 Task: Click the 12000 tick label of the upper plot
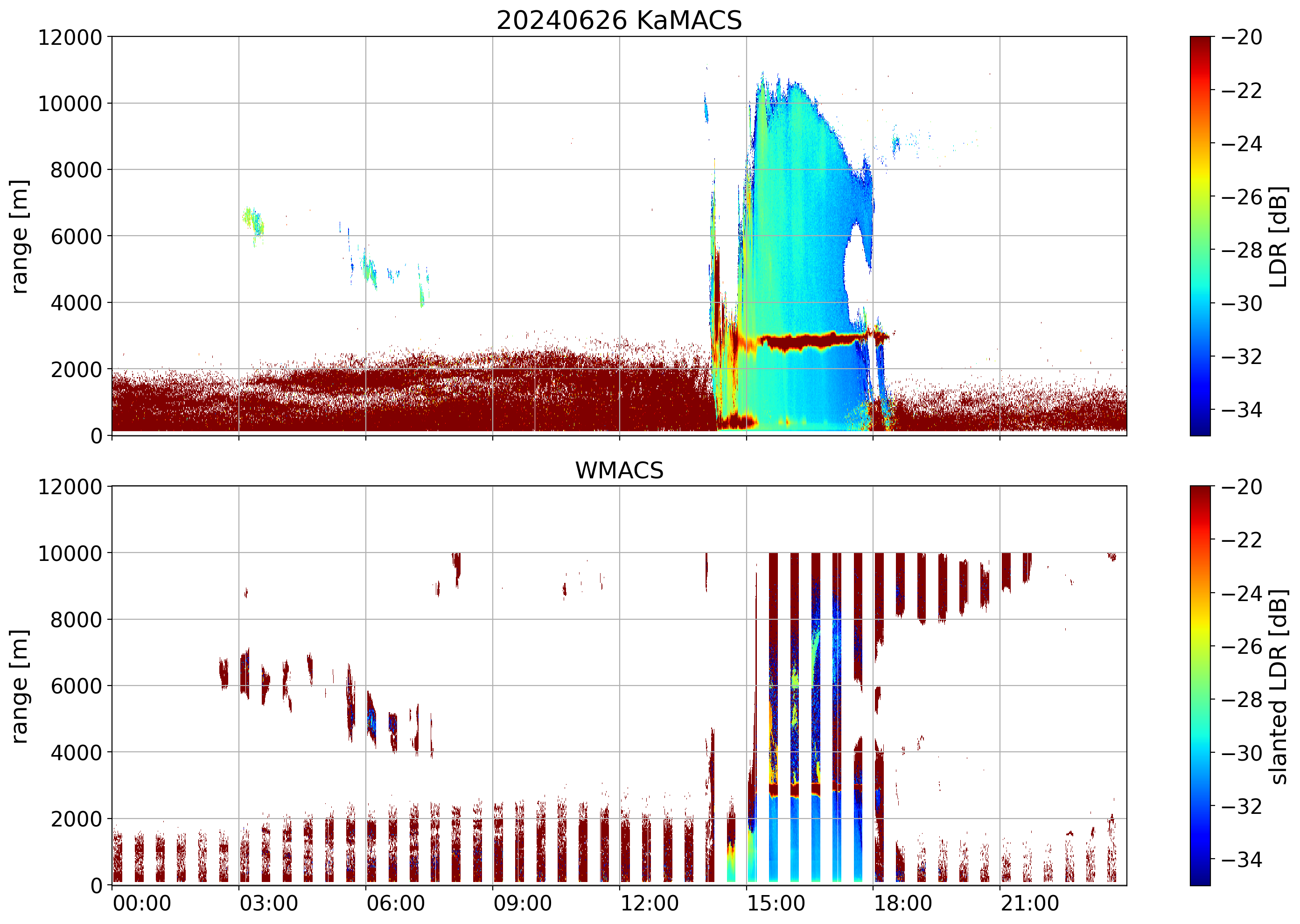(x=70, y=37)
